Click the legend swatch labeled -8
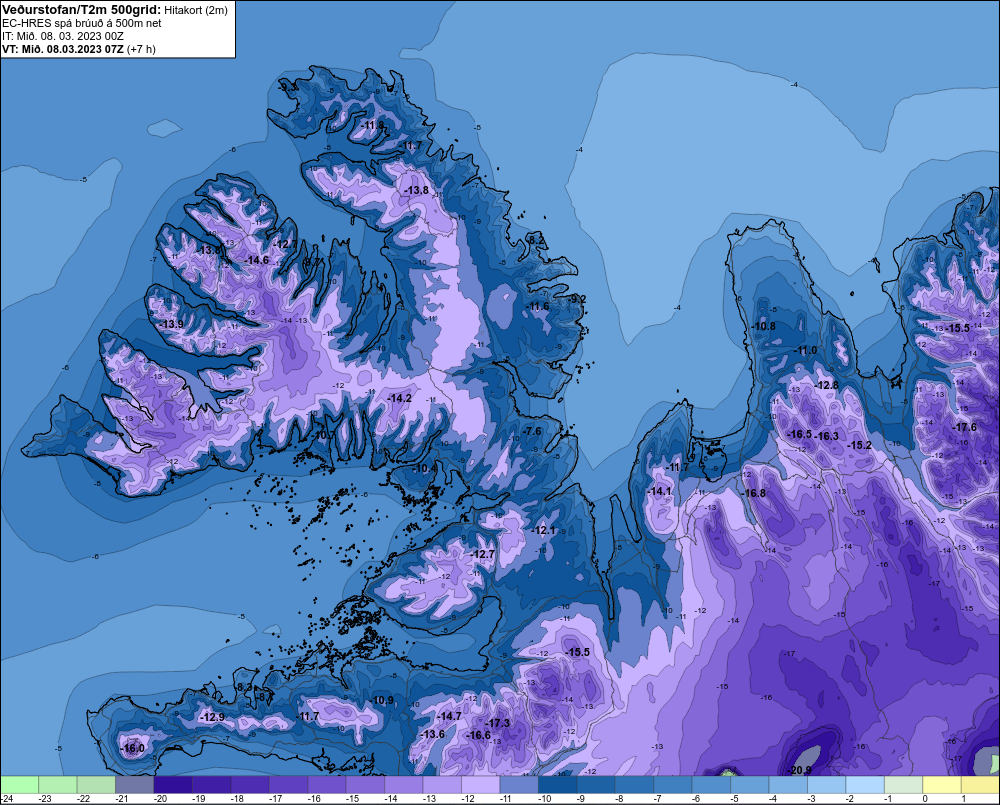The image size is (1000, 805). pyautogui.click(x=635, y=784)
